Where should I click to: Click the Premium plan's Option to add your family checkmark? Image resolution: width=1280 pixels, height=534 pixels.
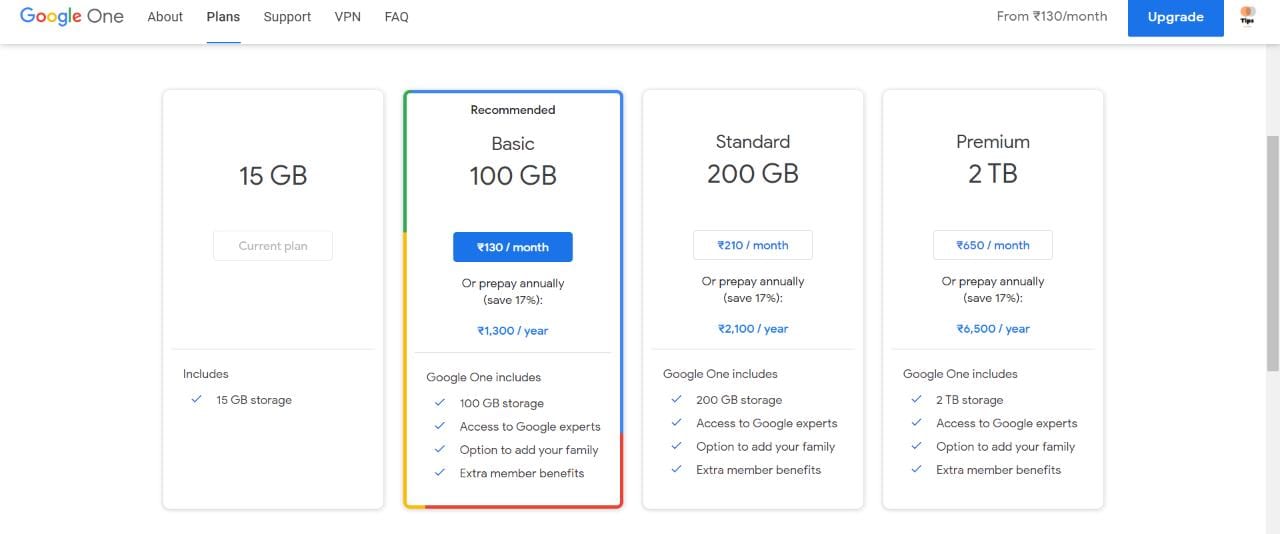coord(916,446)
